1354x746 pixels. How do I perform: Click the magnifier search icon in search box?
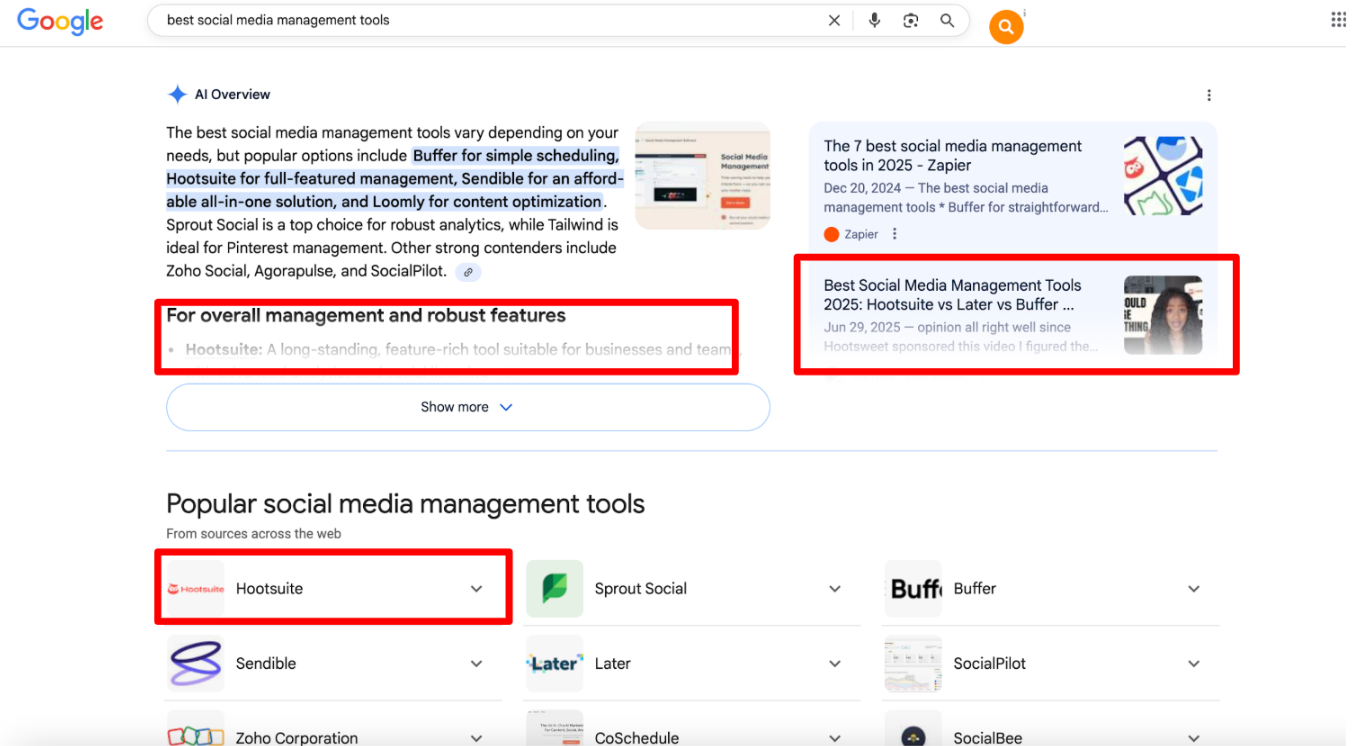pos(947,20)
